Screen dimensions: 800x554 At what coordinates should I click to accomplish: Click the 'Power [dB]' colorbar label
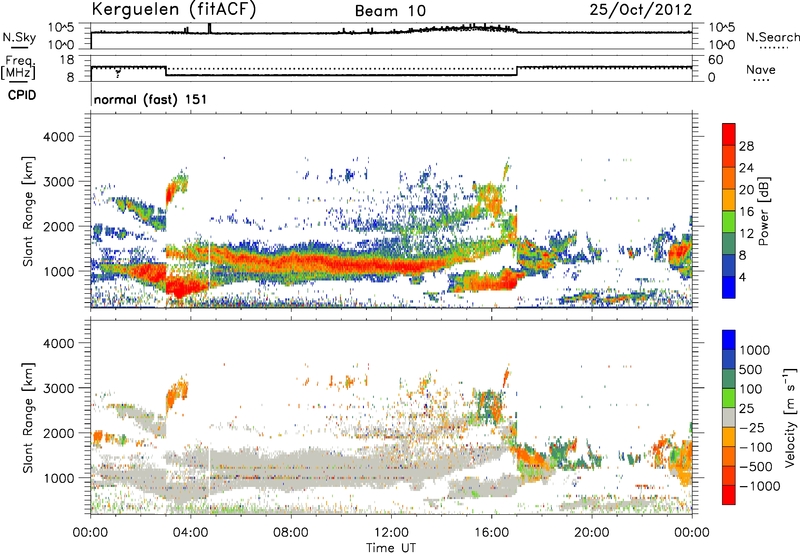[x=763, y=211]
